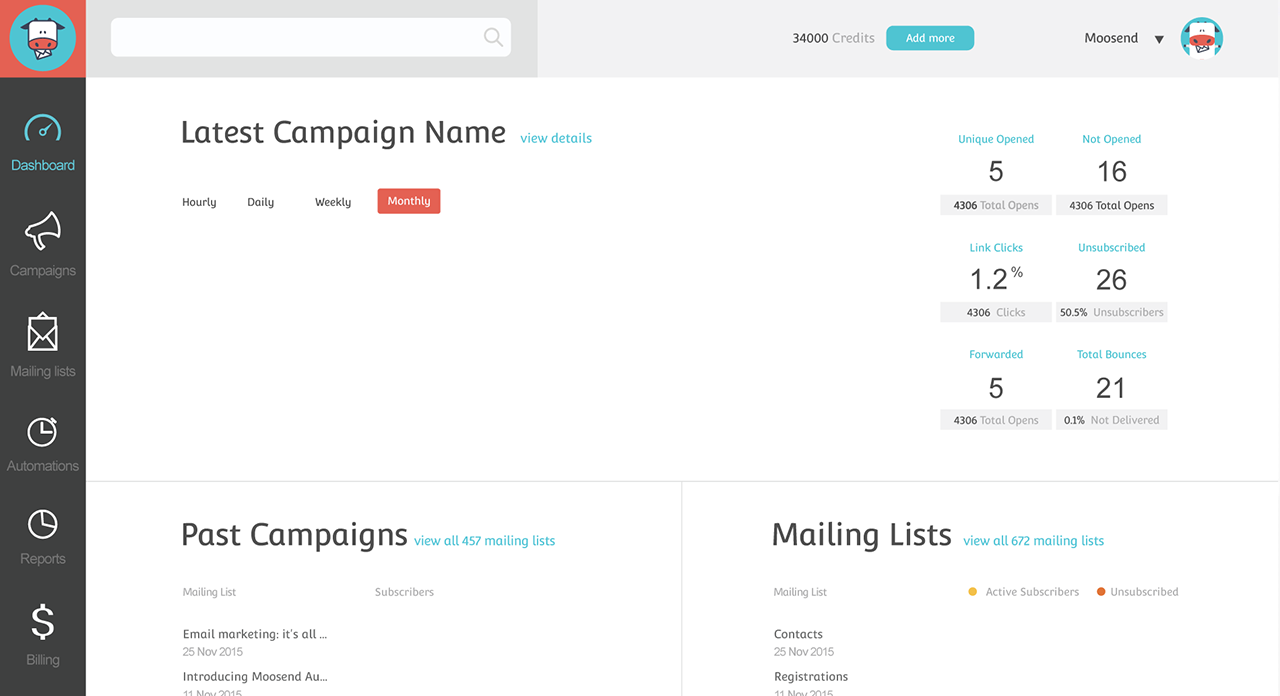The image size is (1280, 696).
Task: Open Billing dollar sign icon
Action: tap(42, 622)
